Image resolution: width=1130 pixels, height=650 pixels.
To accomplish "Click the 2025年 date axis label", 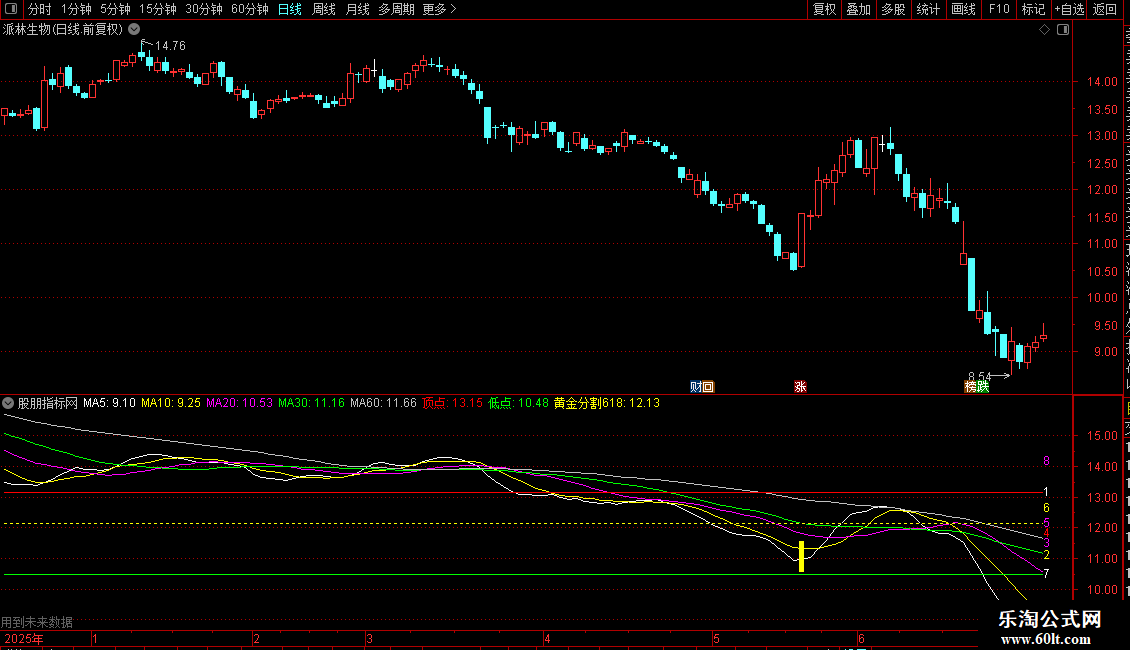I will tap(24, 638).
